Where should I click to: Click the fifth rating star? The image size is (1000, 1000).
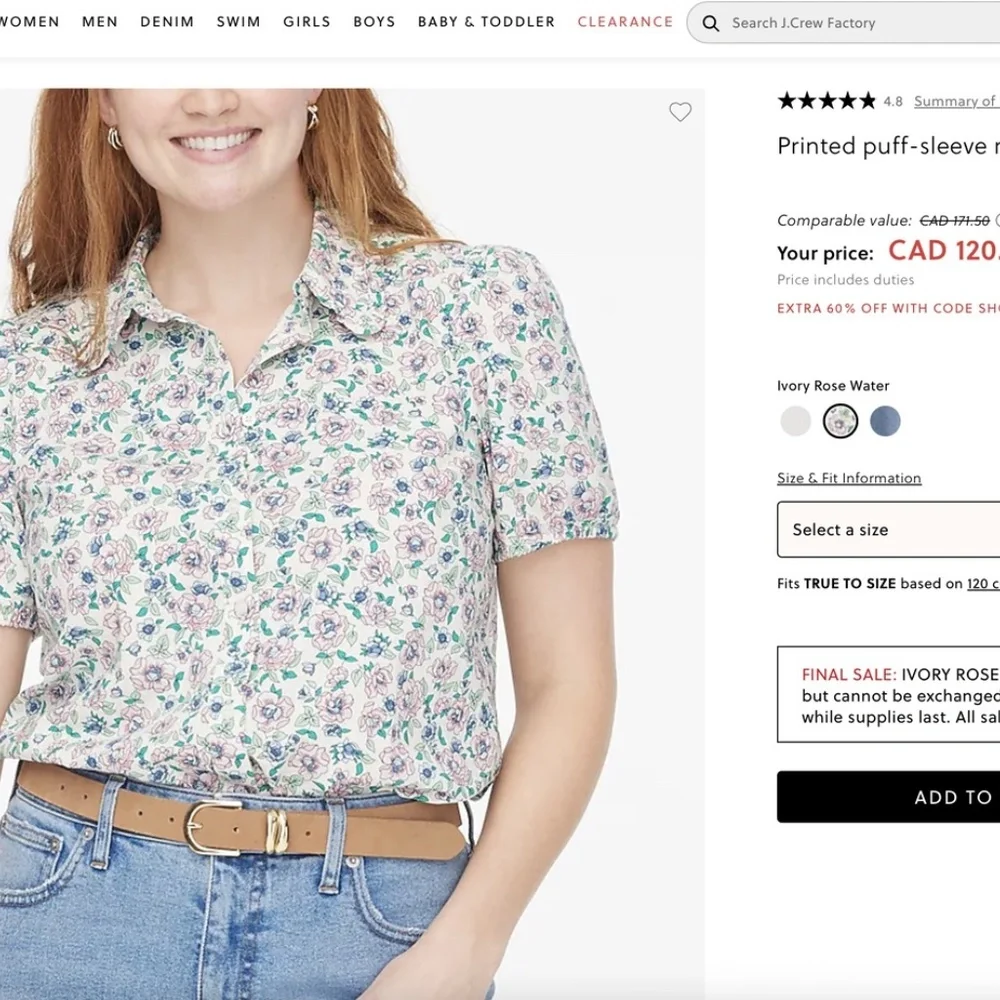click(866, 100)
